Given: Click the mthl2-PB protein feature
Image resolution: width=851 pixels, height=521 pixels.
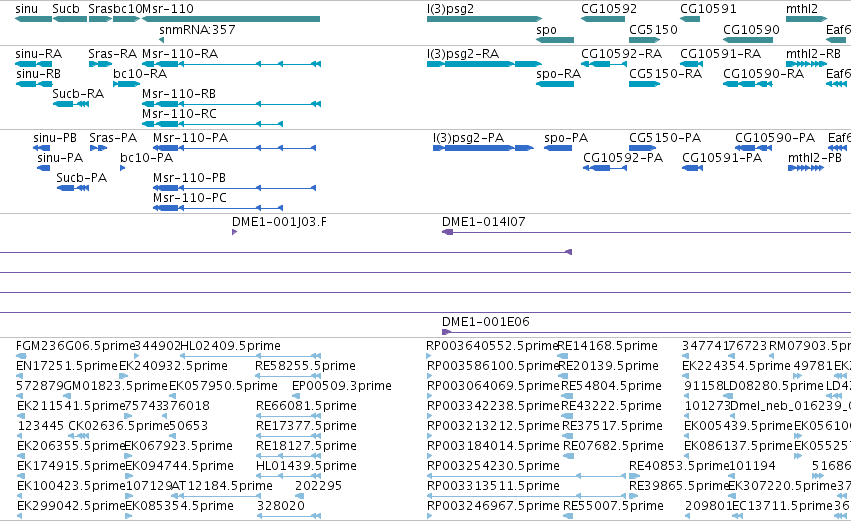Looking at the screenshot, I should tap(806, 168).
